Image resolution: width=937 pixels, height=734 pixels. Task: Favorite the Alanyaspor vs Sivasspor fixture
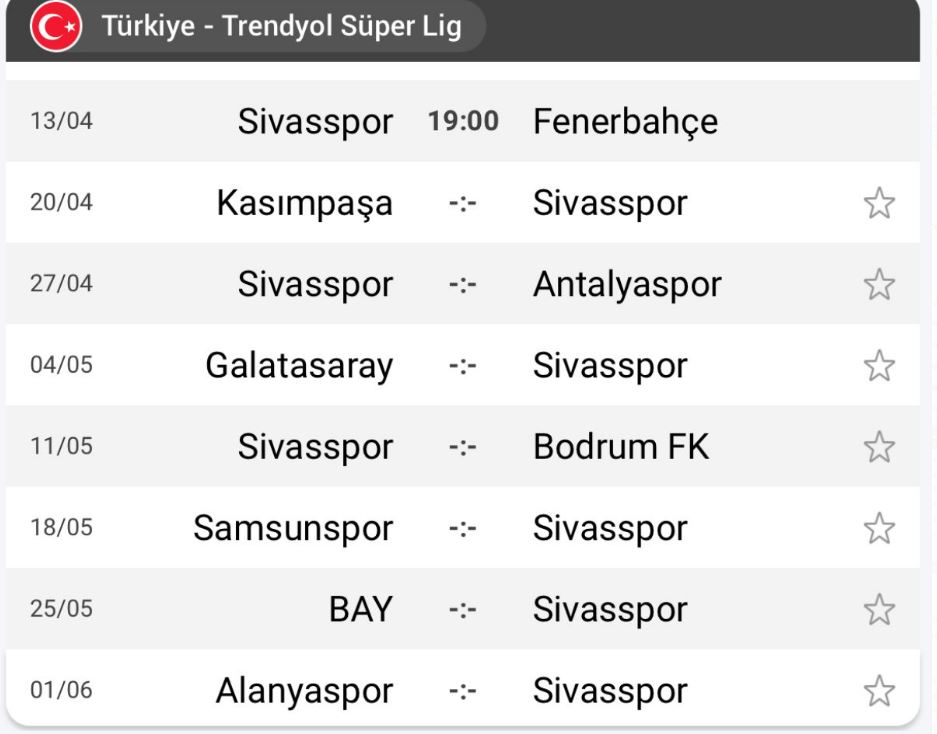tap(878, 690)
